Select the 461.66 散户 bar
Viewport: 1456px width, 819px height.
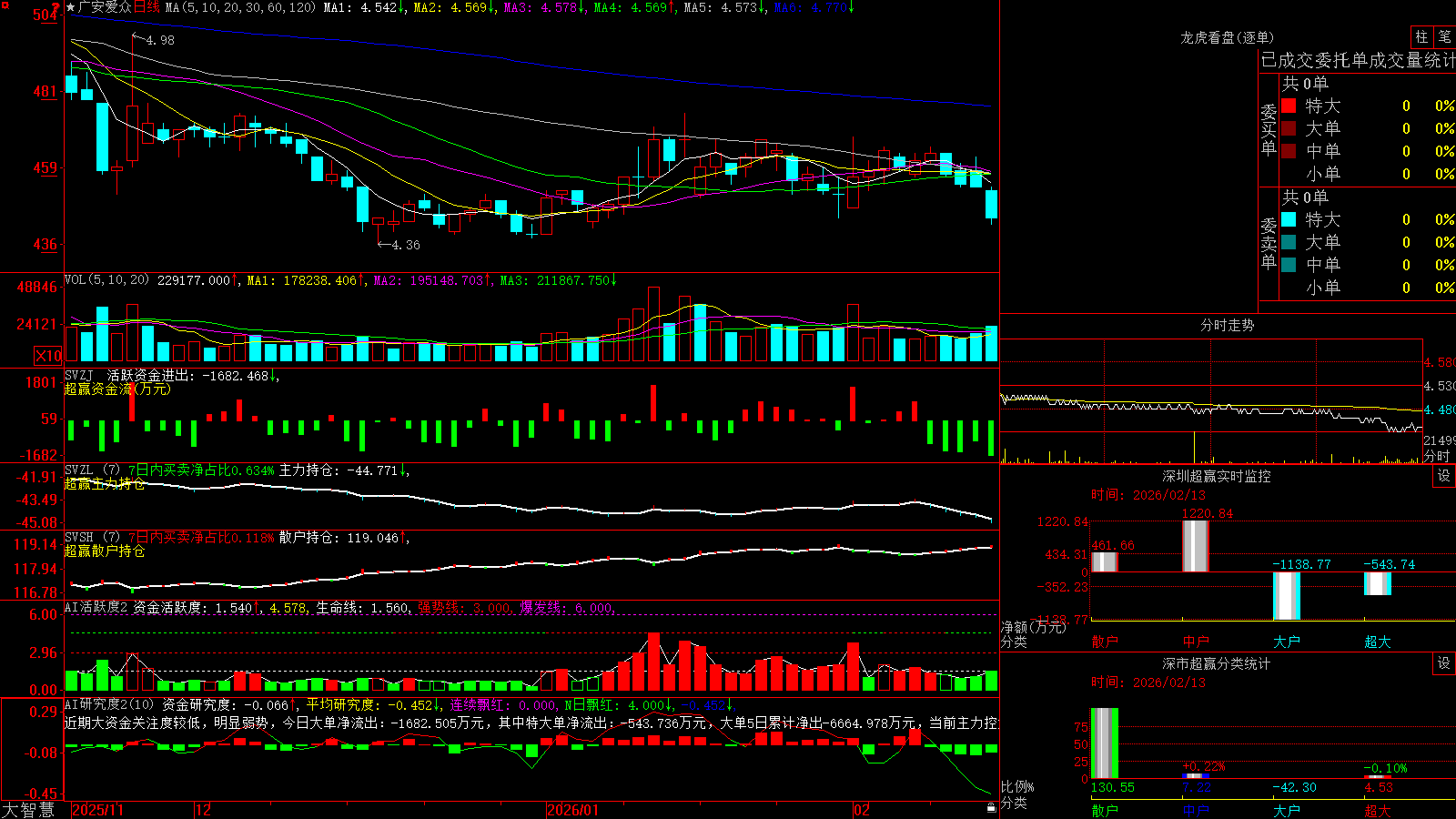click(1105, 561)
